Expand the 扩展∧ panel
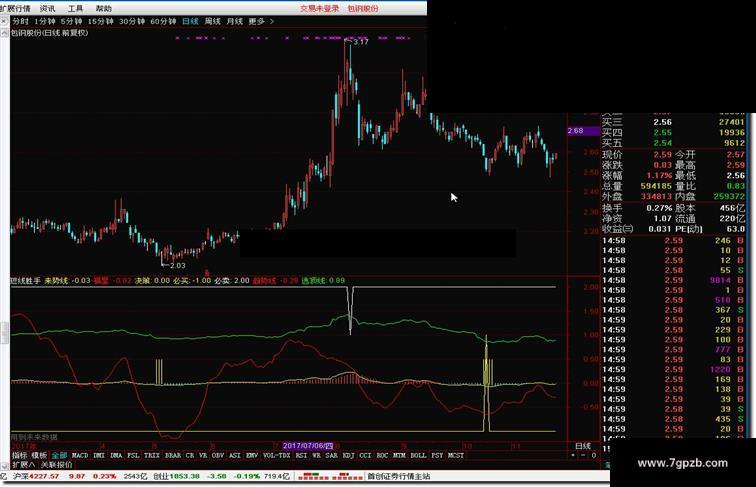 pos(23,465)
